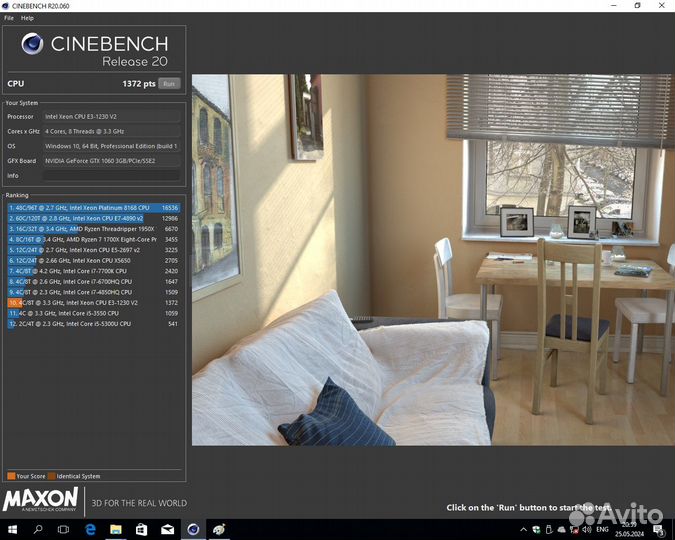The width and height of the screenshot is (675, 540).
Task: Open the Windows Start menu
Action: tap(13, 529)
